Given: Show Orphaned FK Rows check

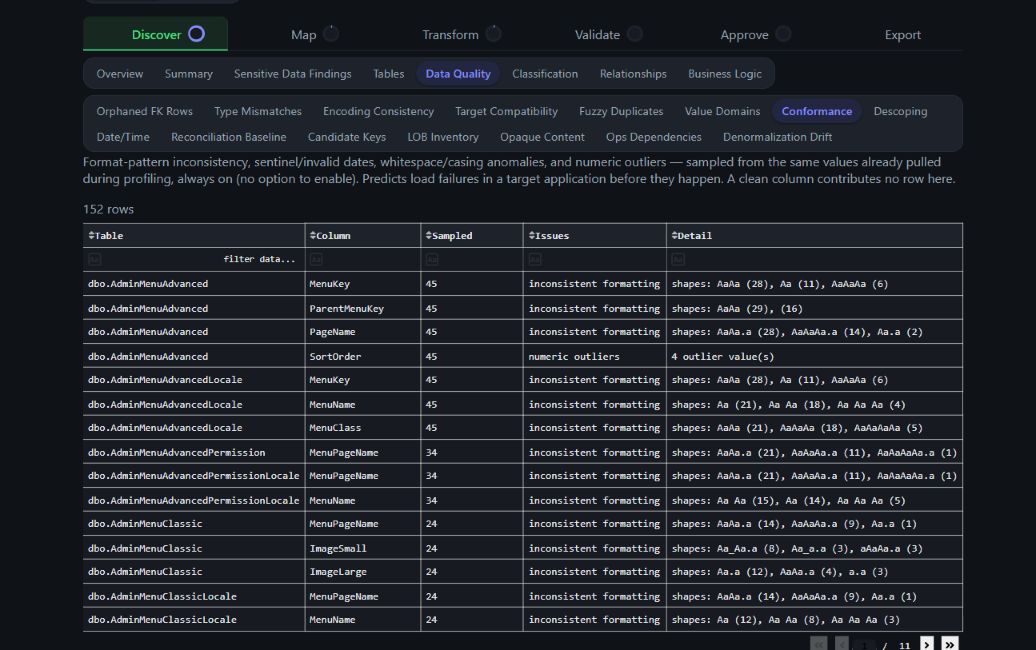Looking at the screenshot, I should point(145,112).
